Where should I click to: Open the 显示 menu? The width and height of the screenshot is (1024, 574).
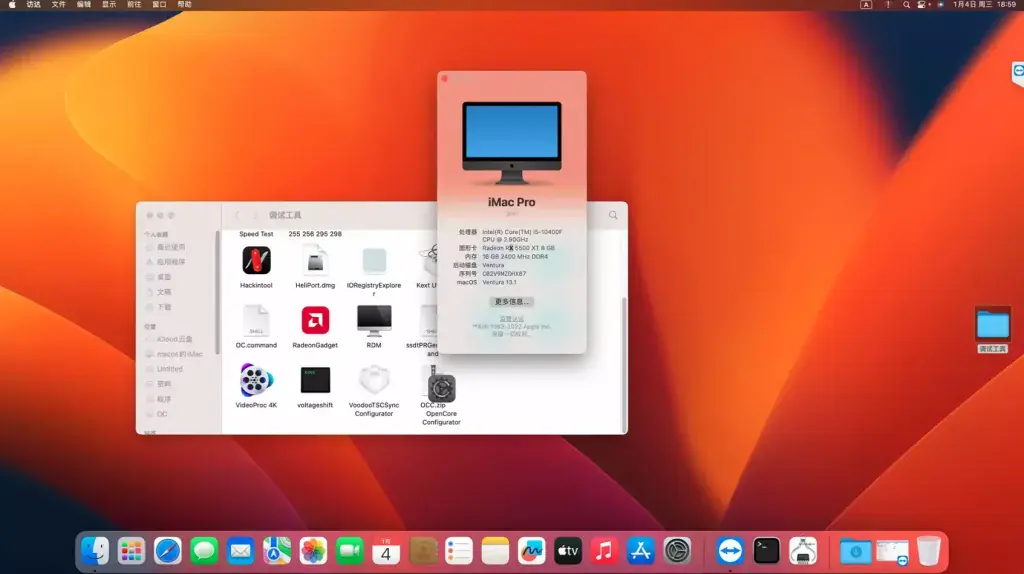click(x=109, y=5)
